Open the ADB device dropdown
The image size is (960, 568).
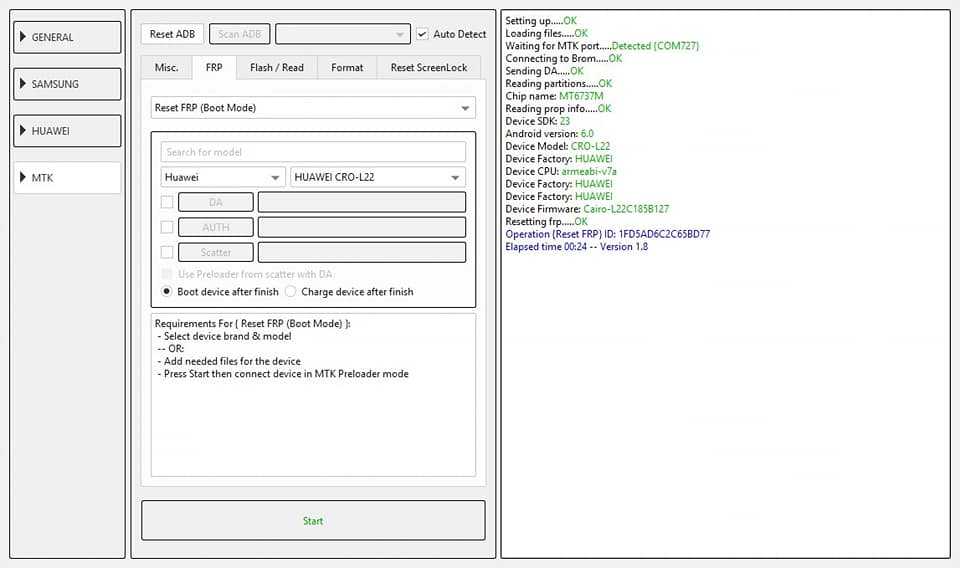(343, 34)
